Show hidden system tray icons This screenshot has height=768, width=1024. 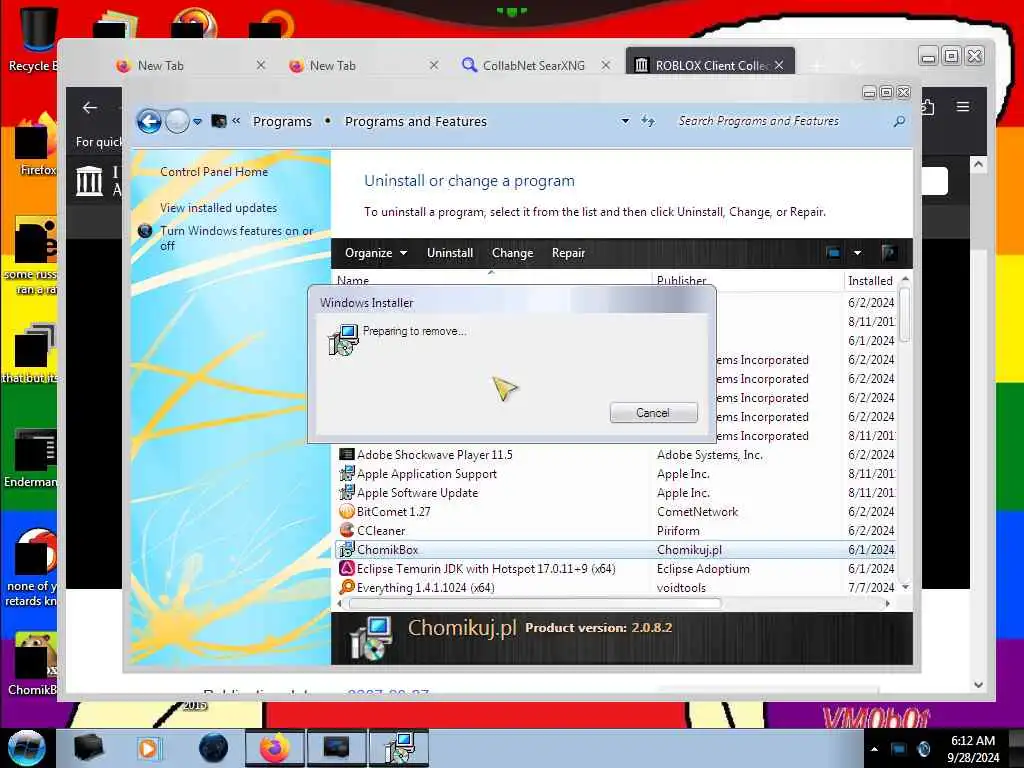coord(874,749)
